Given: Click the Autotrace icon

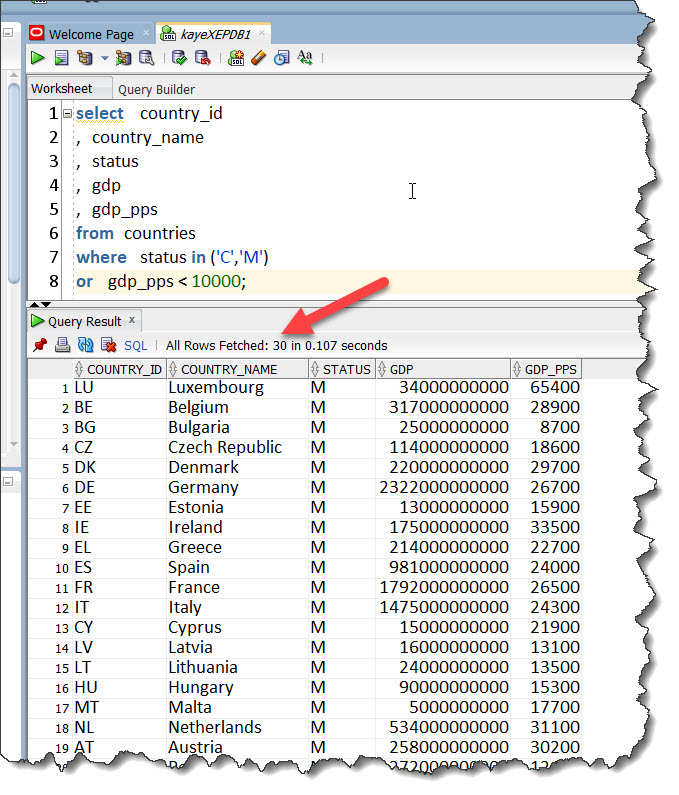Looking at the screenshot, I should pyautogui.click(x=123, y=58).
